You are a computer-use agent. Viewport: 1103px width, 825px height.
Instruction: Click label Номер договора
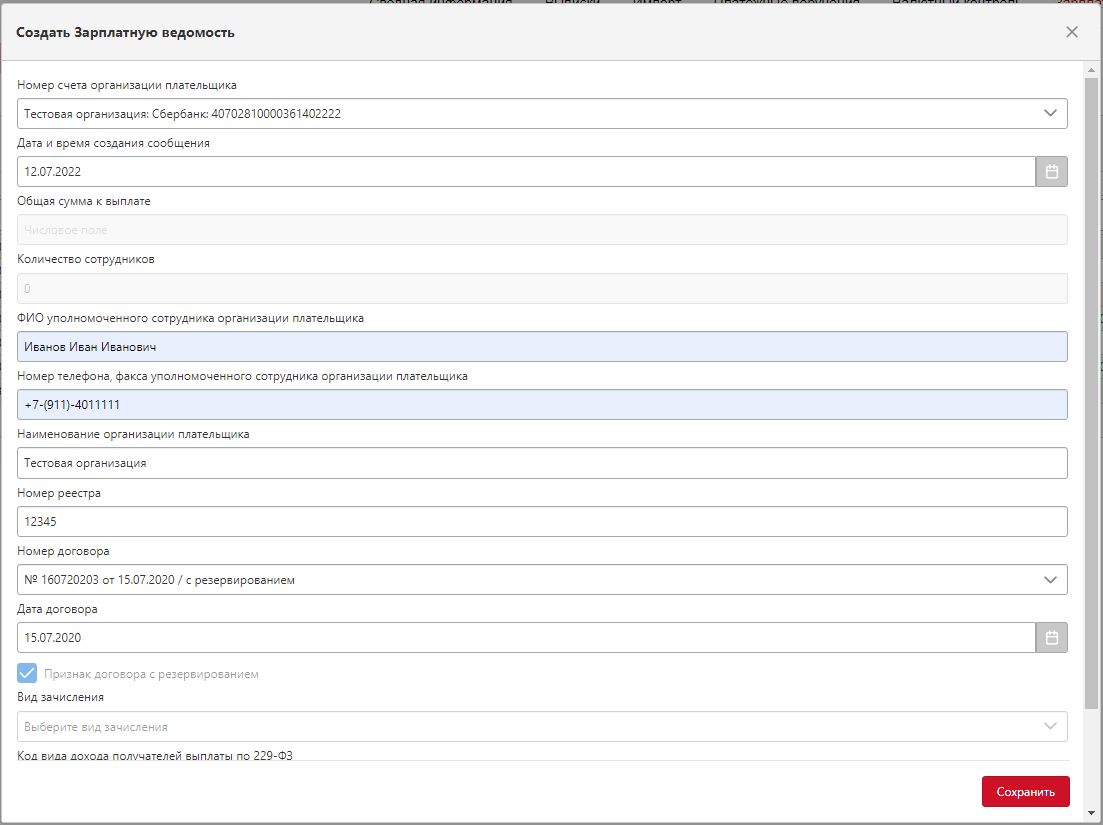63,551
